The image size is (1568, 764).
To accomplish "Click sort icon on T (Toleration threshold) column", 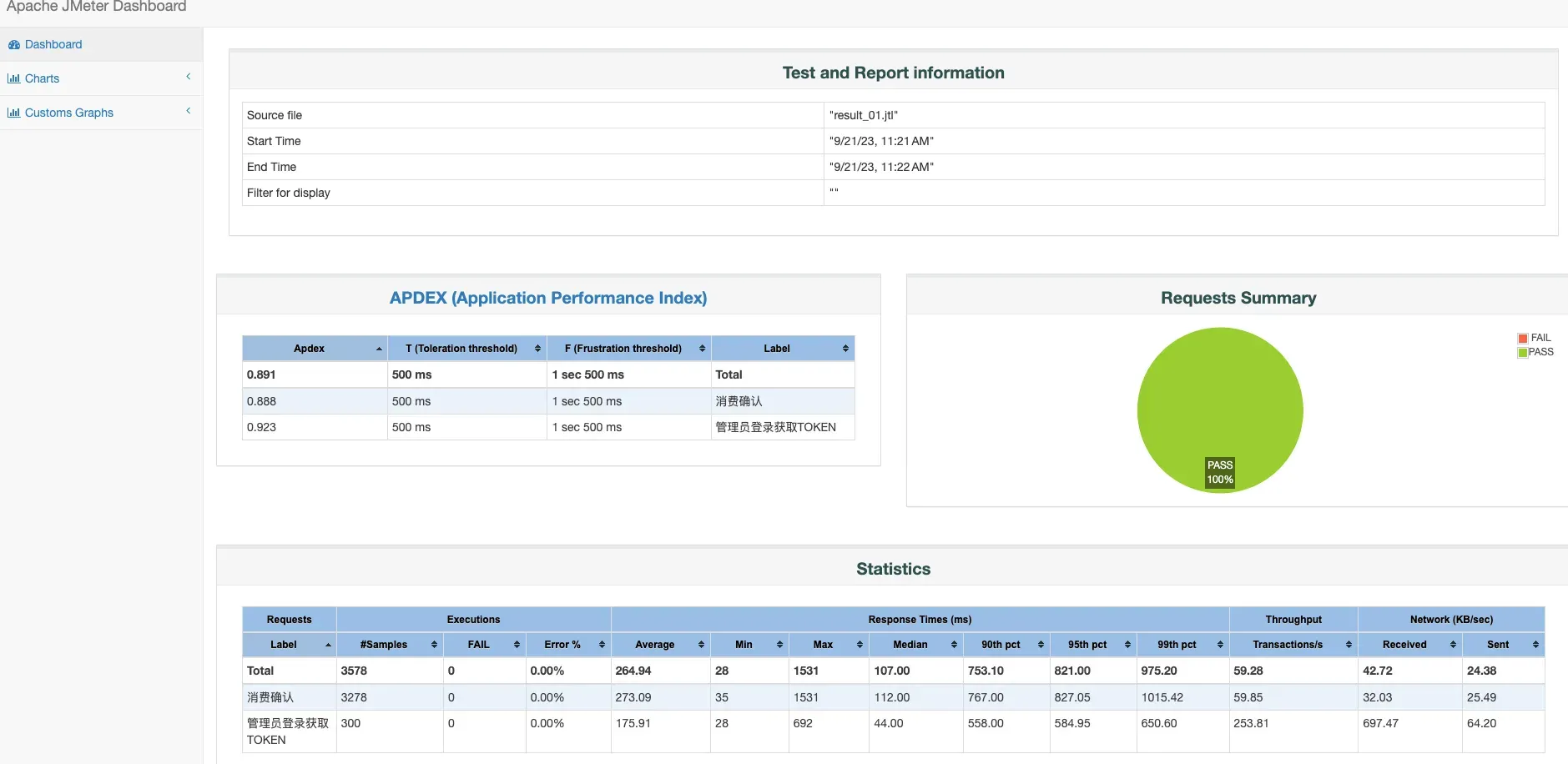I will point(537,349).
